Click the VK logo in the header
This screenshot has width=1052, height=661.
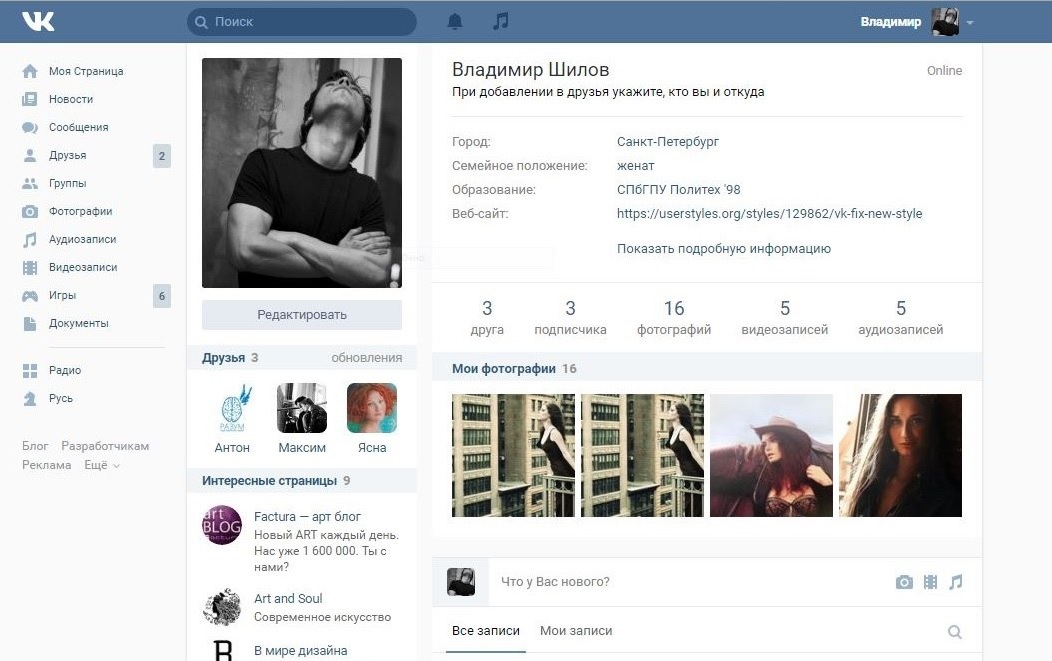(38, 21)
